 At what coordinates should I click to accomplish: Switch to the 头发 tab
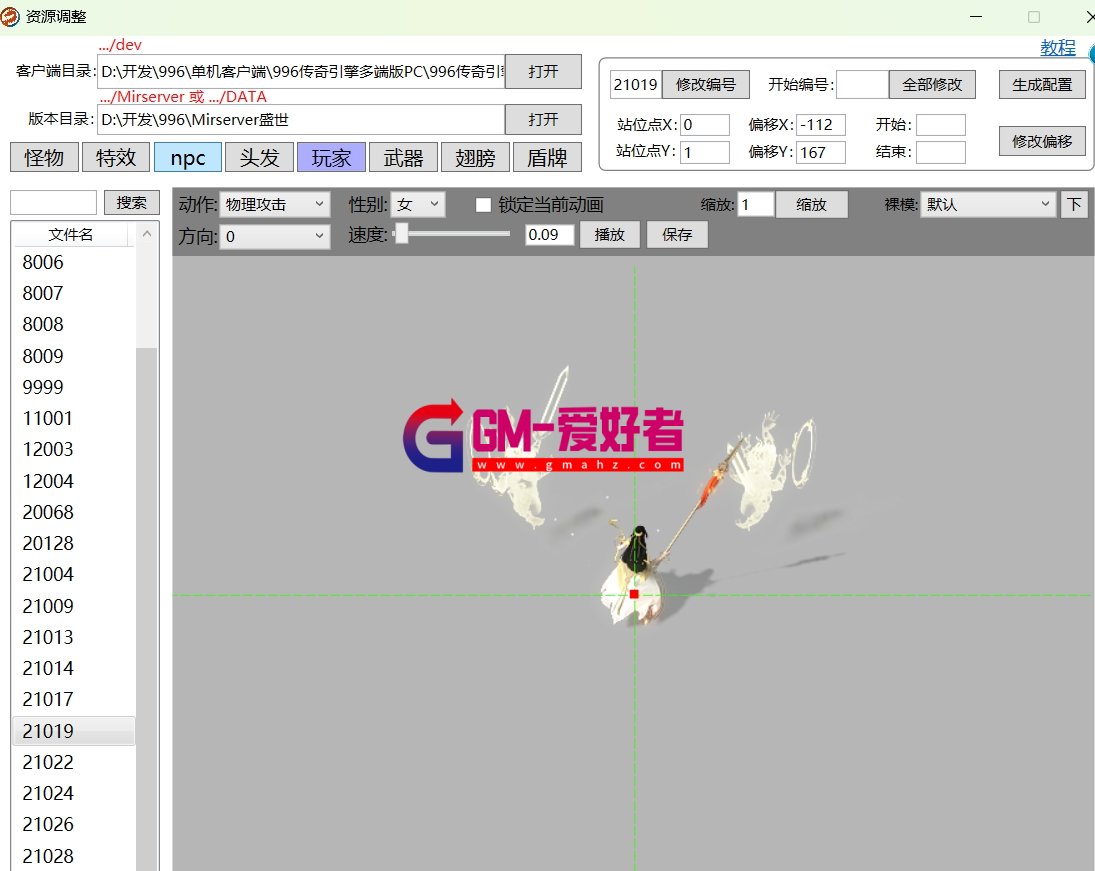259,157
